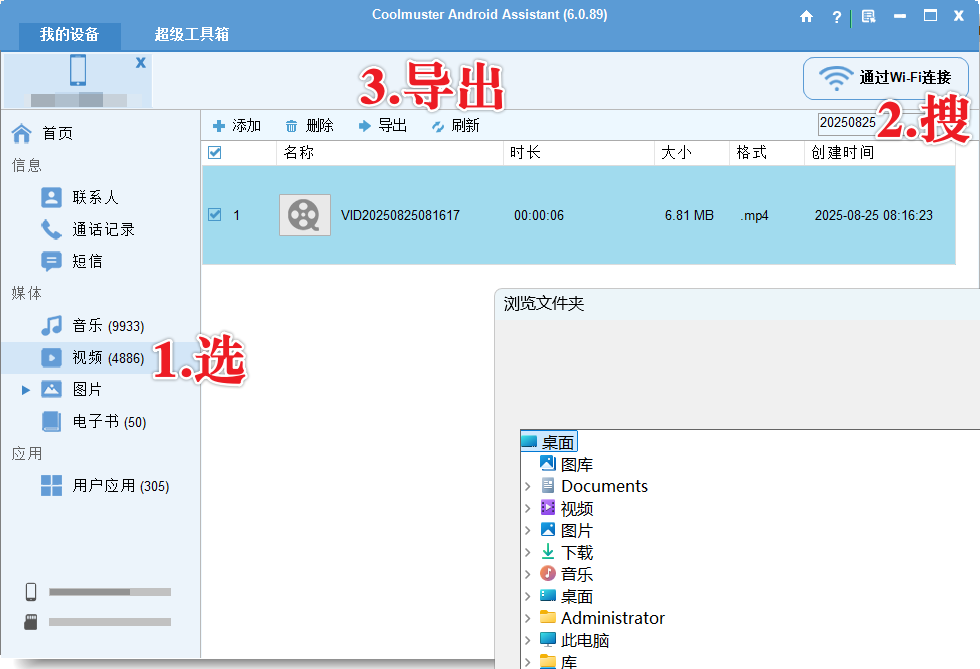Uncheck the VID20250825081617 row checkbox
The width and height of the screenshot is (980, 669).
pos(214,215)
